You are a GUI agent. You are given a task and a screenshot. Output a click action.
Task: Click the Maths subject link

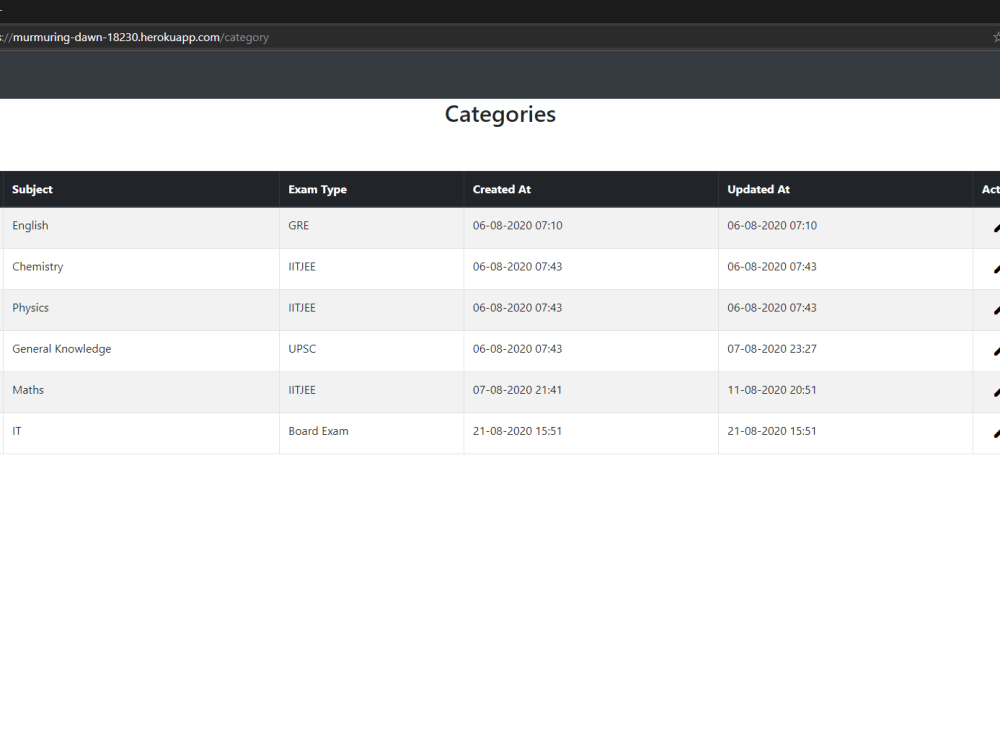(x=27, y=389)
